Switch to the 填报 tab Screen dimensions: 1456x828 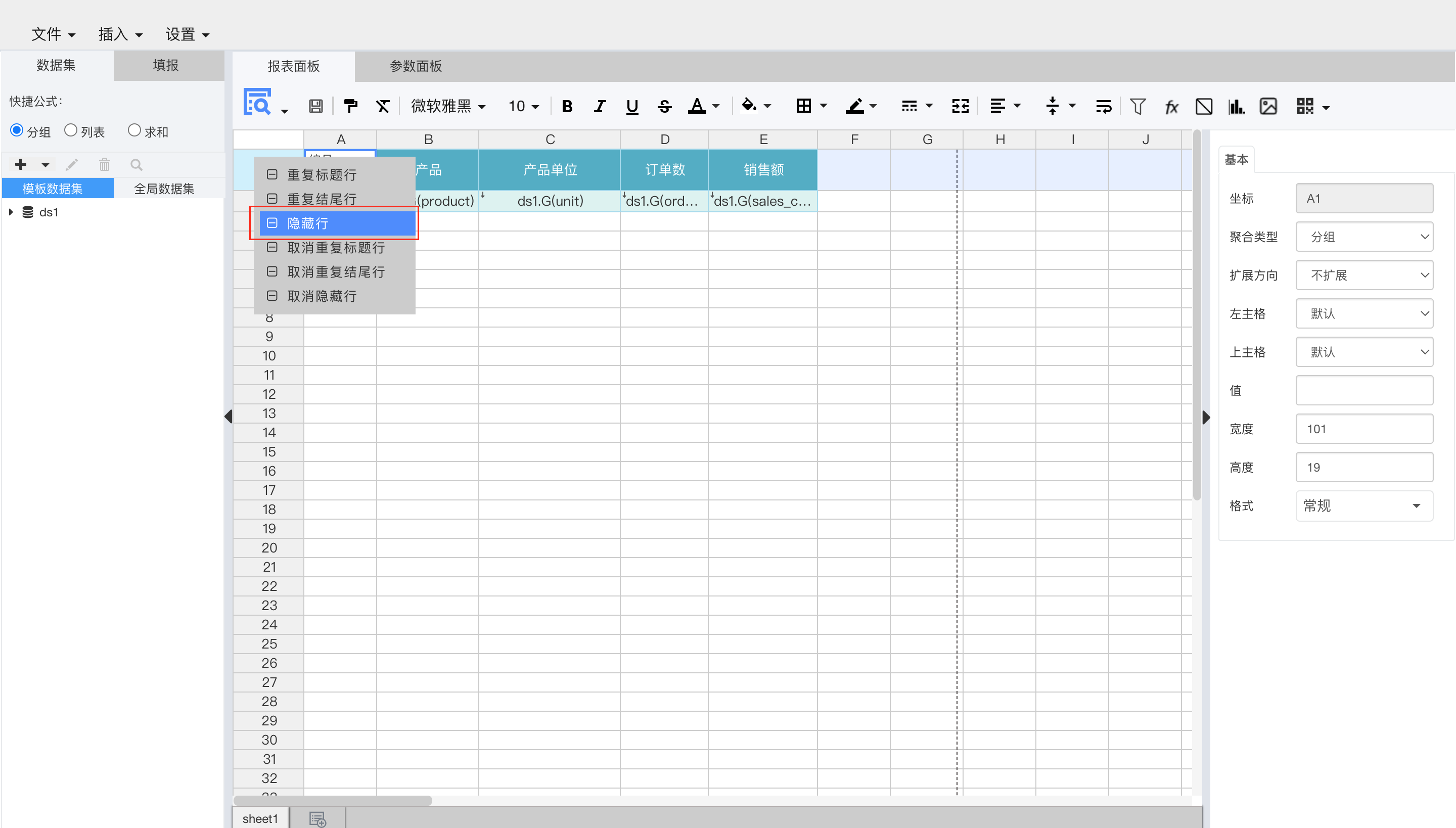click(169, 65)
